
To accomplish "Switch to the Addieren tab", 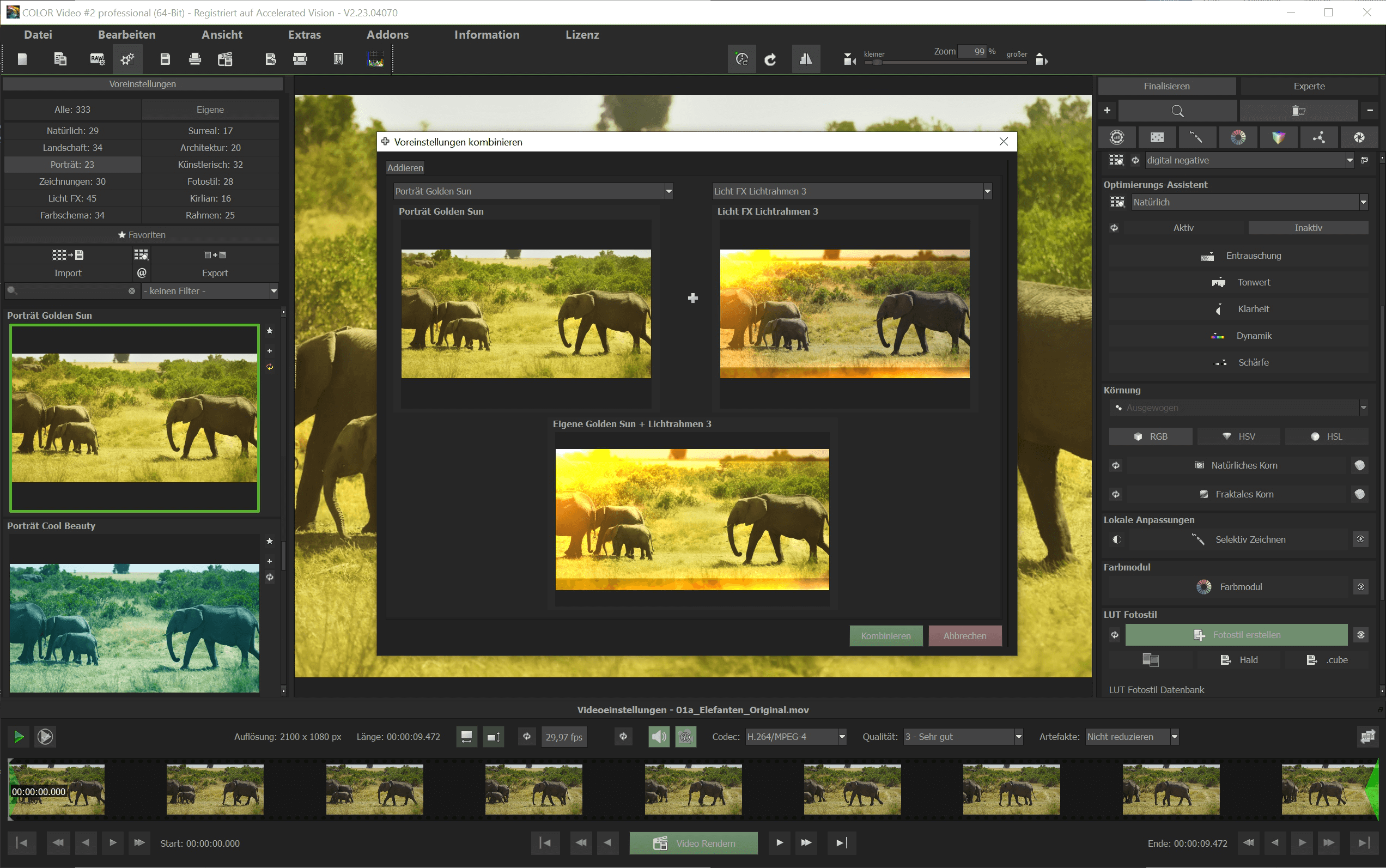I will [405, 167].
